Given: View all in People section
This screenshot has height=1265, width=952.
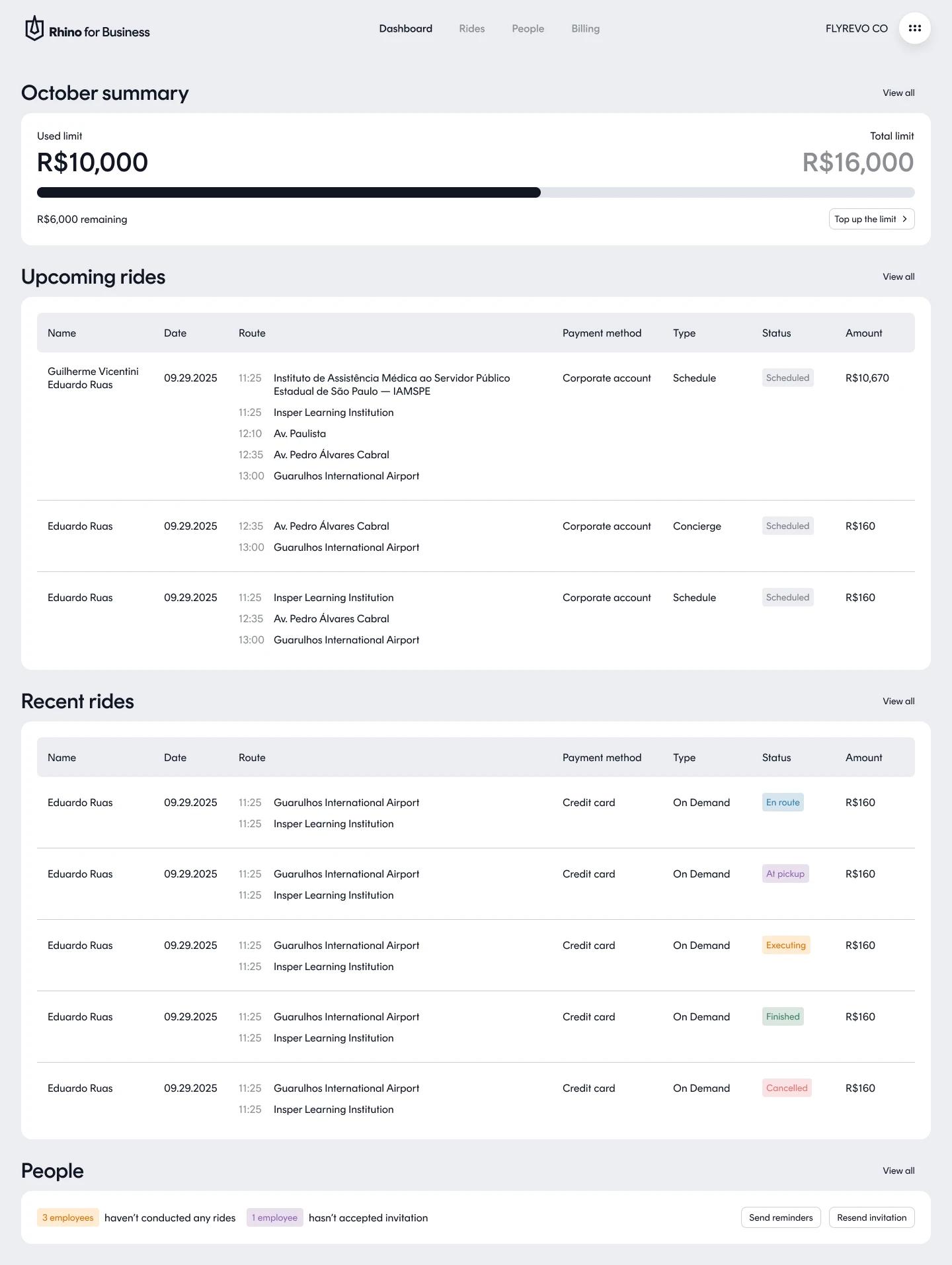Looking at the screenshot, I should pos(898,1170).
